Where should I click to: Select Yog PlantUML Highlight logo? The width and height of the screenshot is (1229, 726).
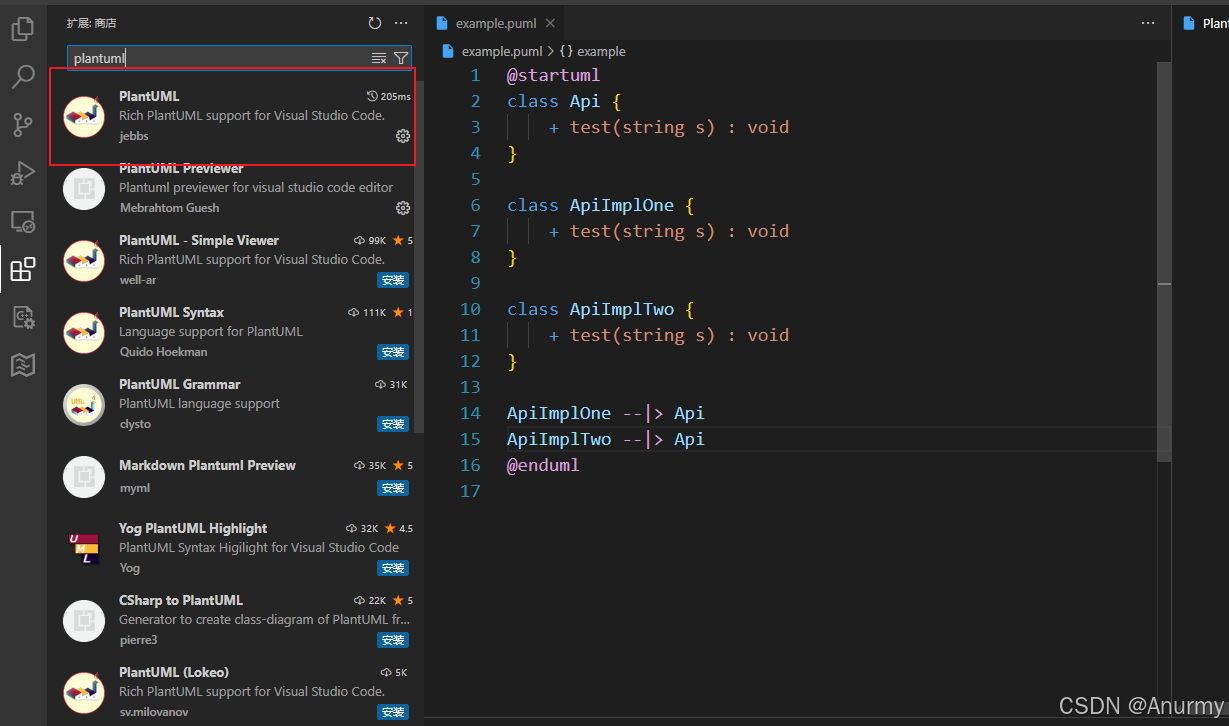point(84,548)
